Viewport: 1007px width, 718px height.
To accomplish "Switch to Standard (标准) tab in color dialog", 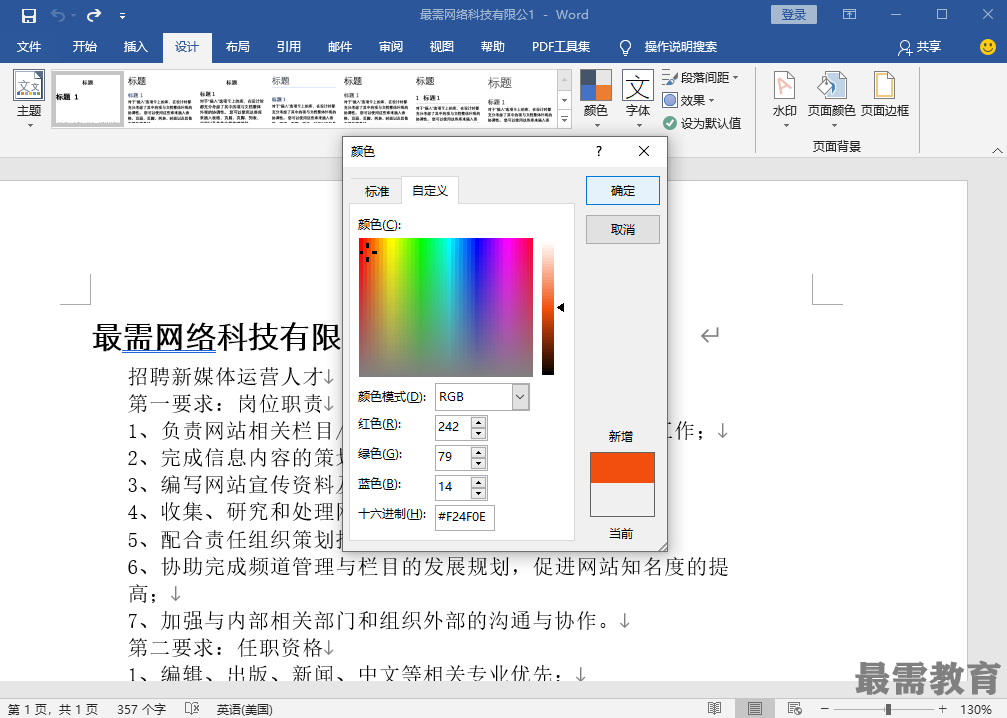I will [x=377, y=191].
